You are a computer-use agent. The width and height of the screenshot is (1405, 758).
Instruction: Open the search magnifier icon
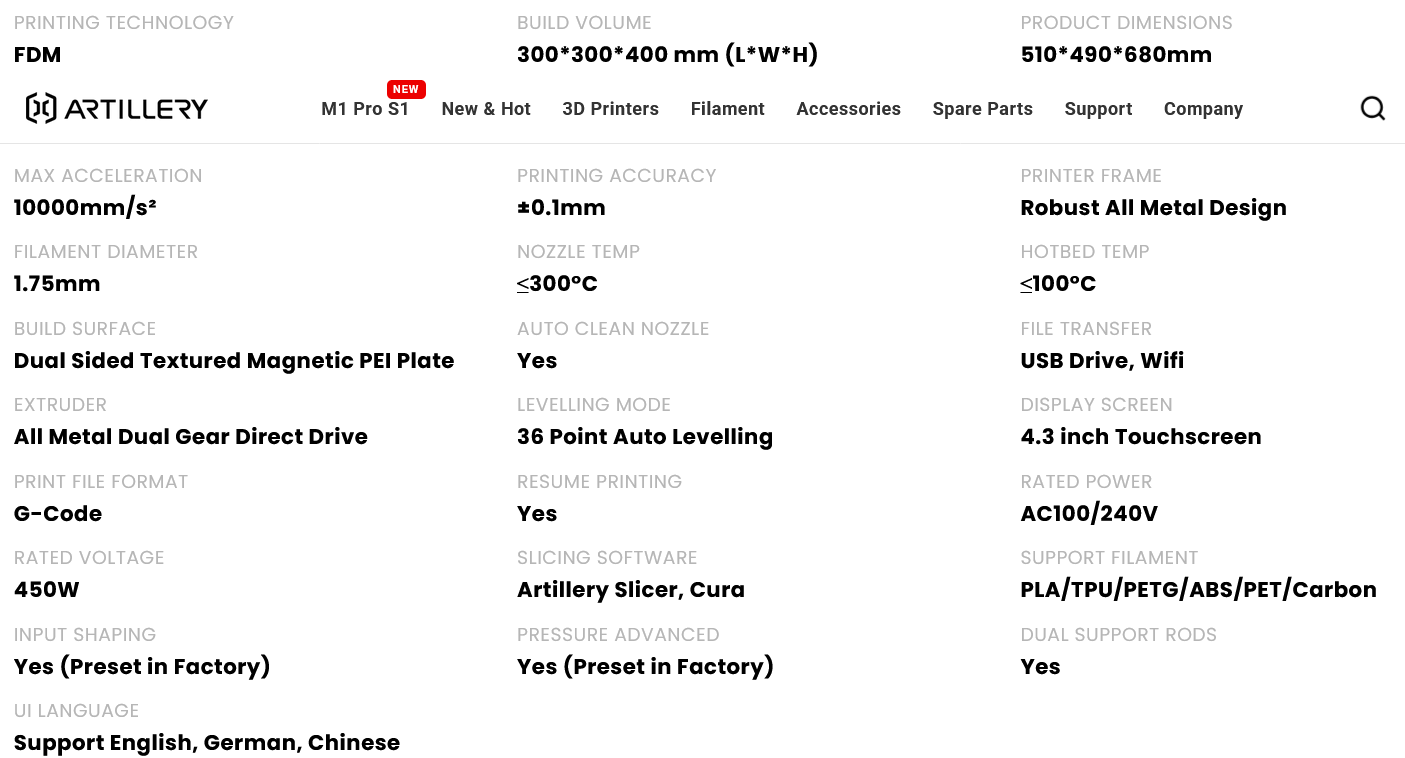[1373, 108]
